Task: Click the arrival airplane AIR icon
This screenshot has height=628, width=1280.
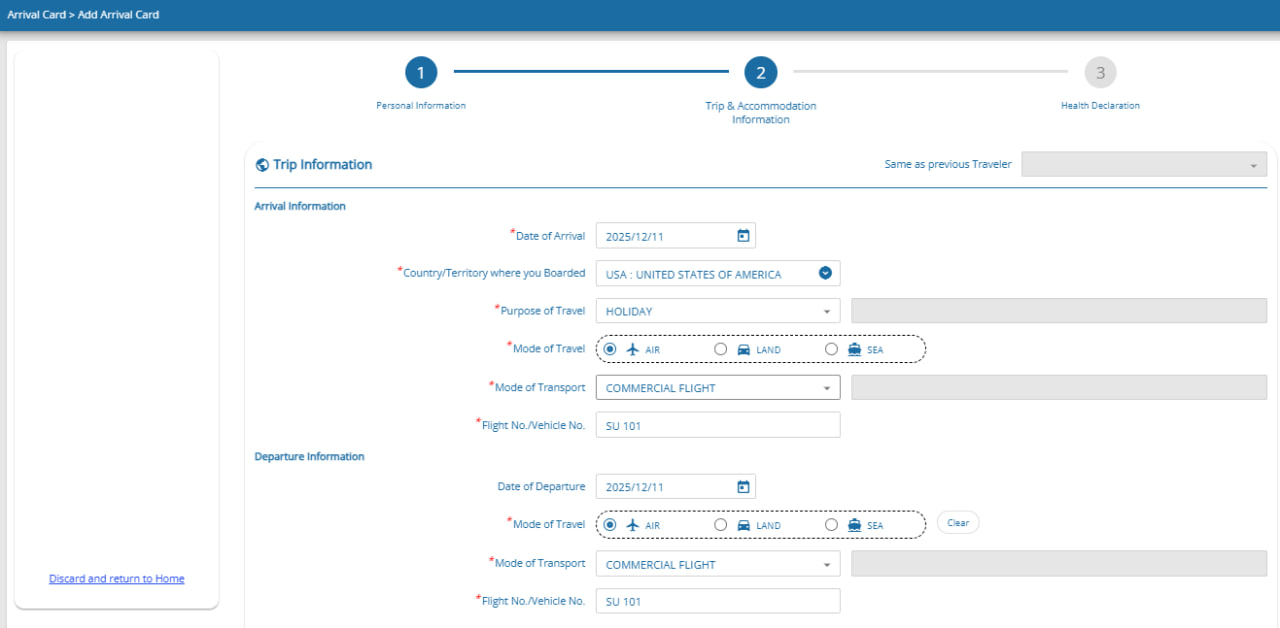Action: (632, 349)
